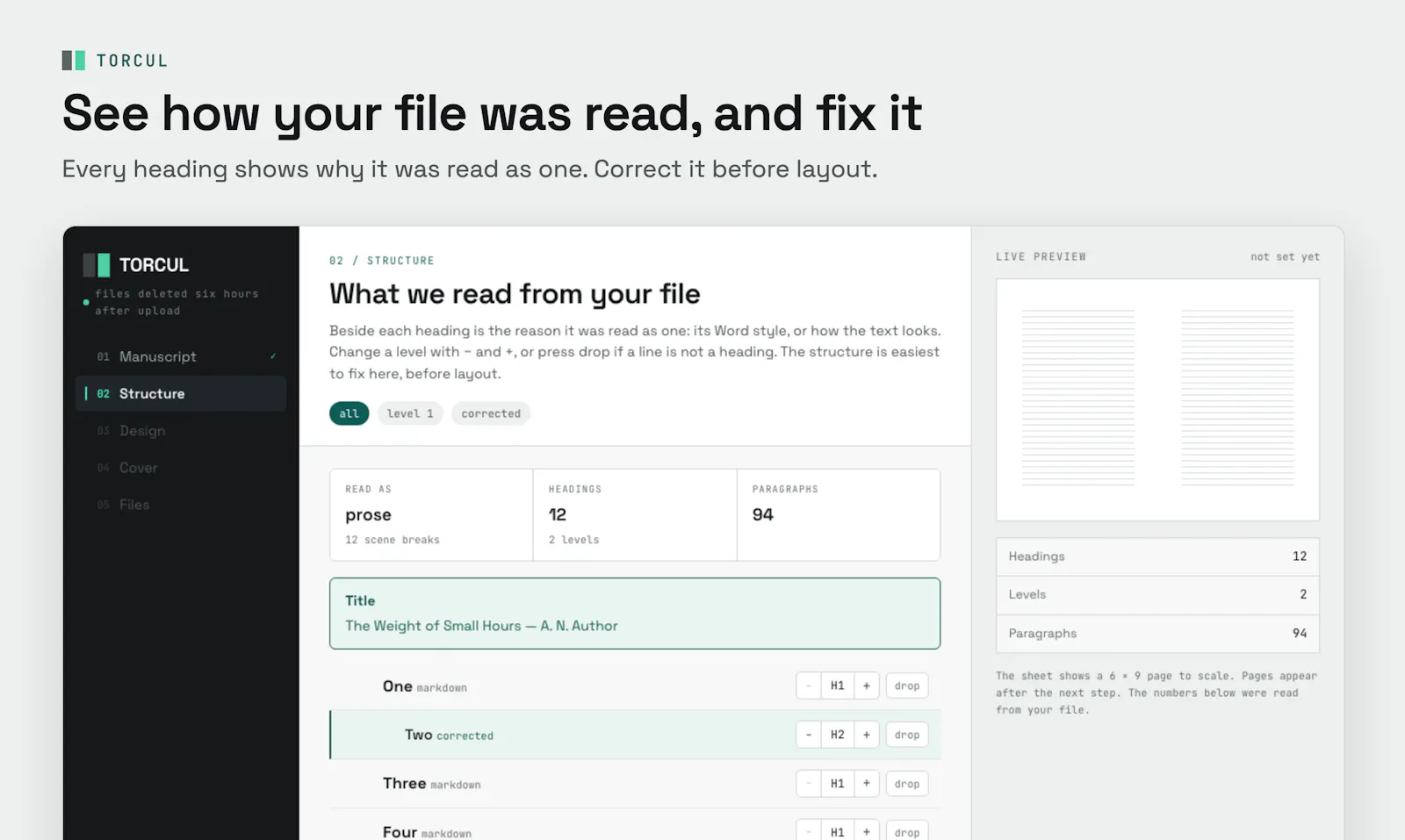Increase level of heading One
The height and width of the screenshot is (840, 1405).
[x=867, y=686]
